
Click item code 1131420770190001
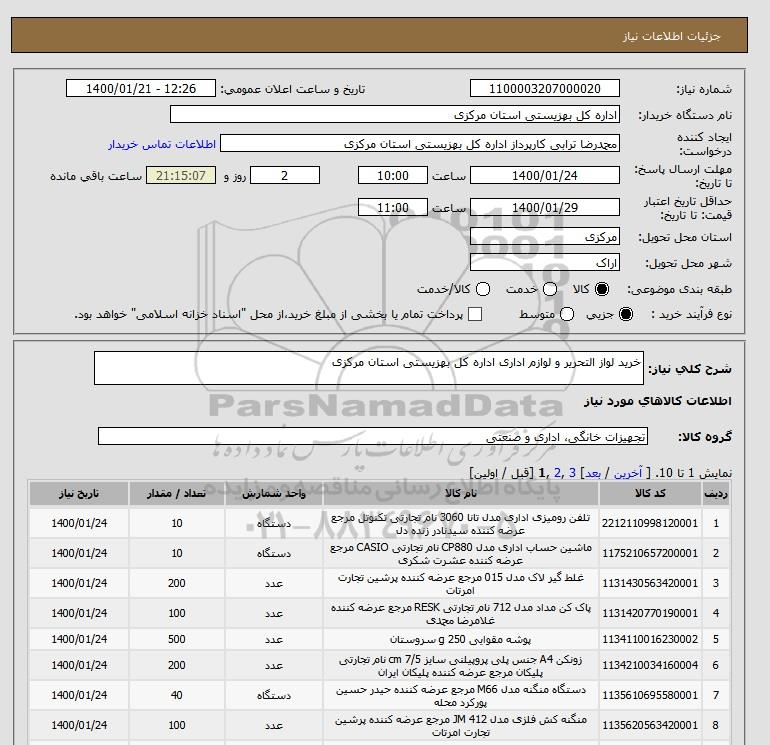pos(650,613)
